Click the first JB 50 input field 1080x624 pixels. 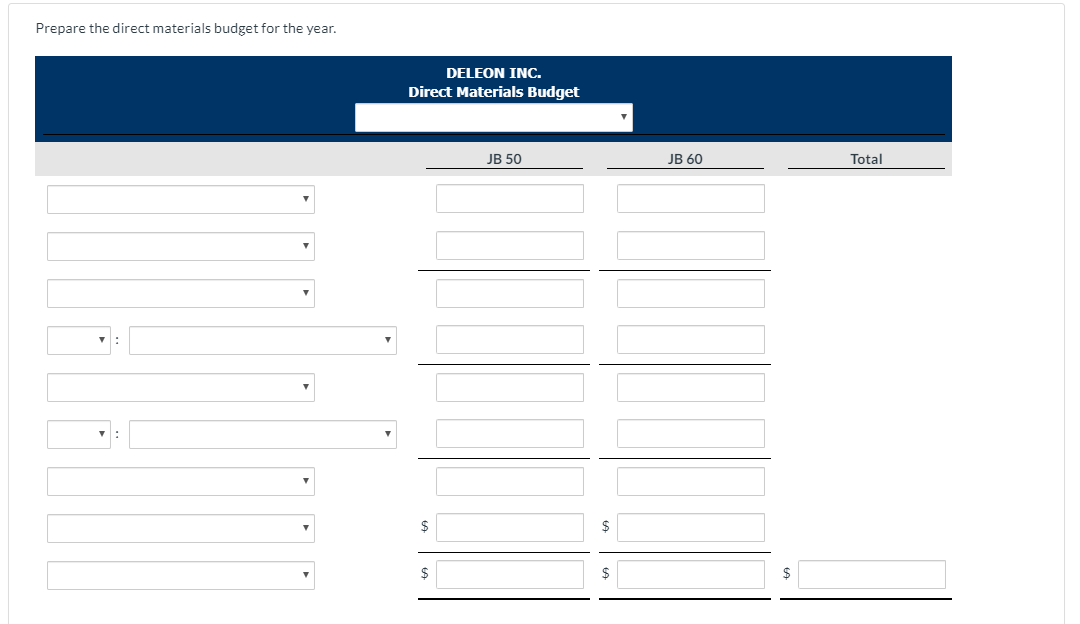509,198
